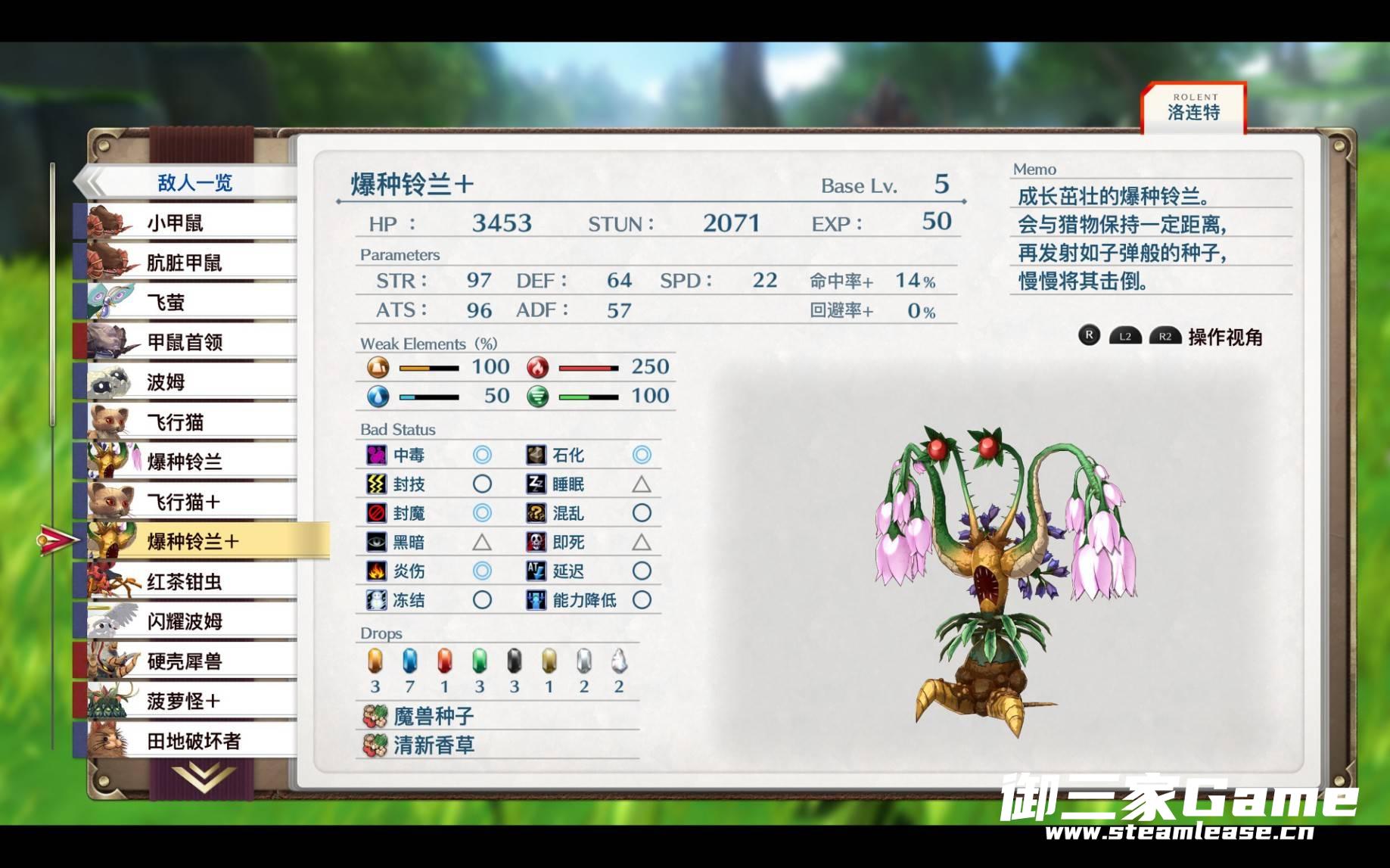
Task: Click the red sepith crystal drop icon
Action: point(444,661)
